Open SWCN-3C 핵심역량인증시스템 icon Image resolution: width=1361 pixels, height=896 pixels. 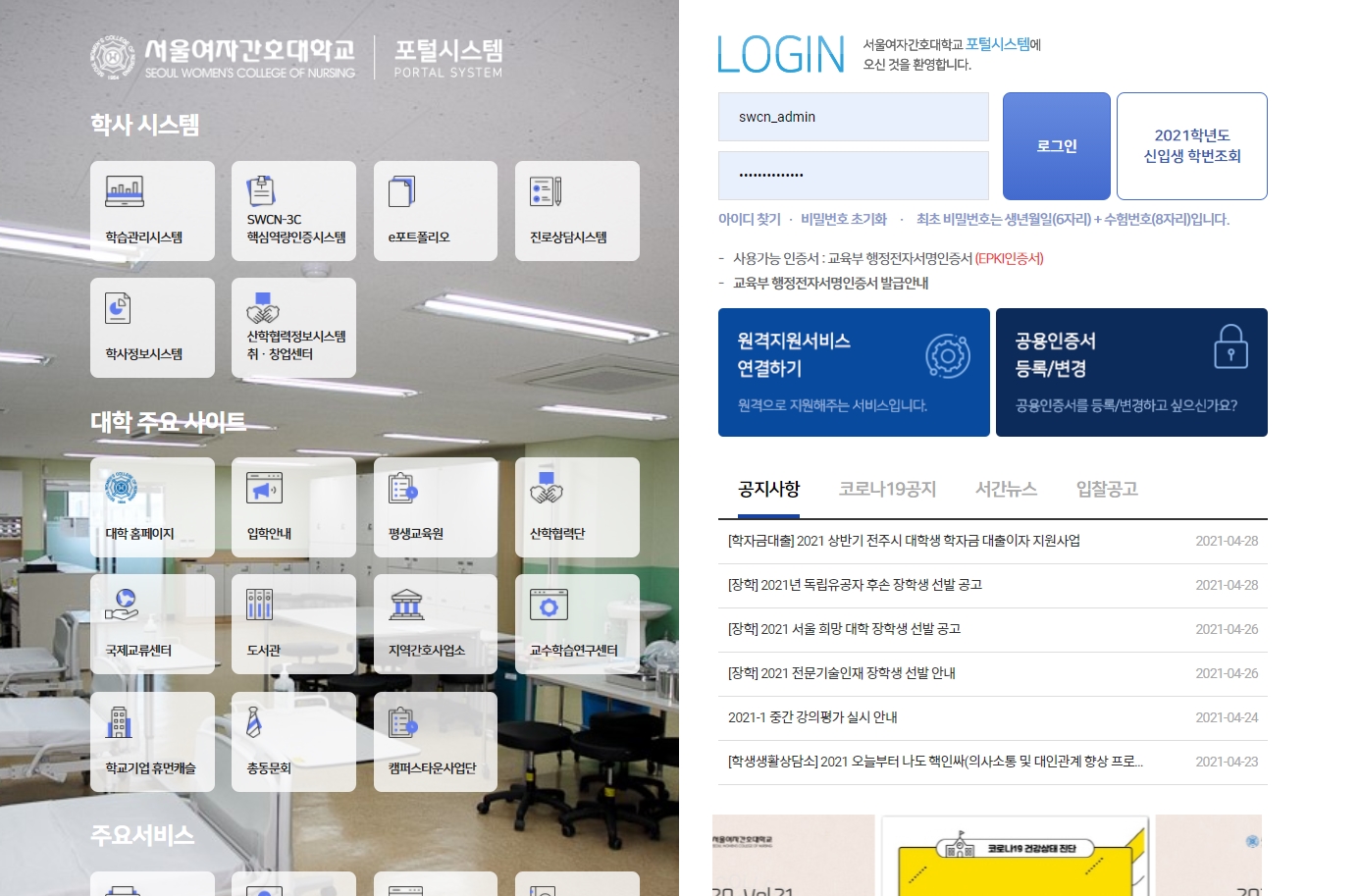click(293, 211)
